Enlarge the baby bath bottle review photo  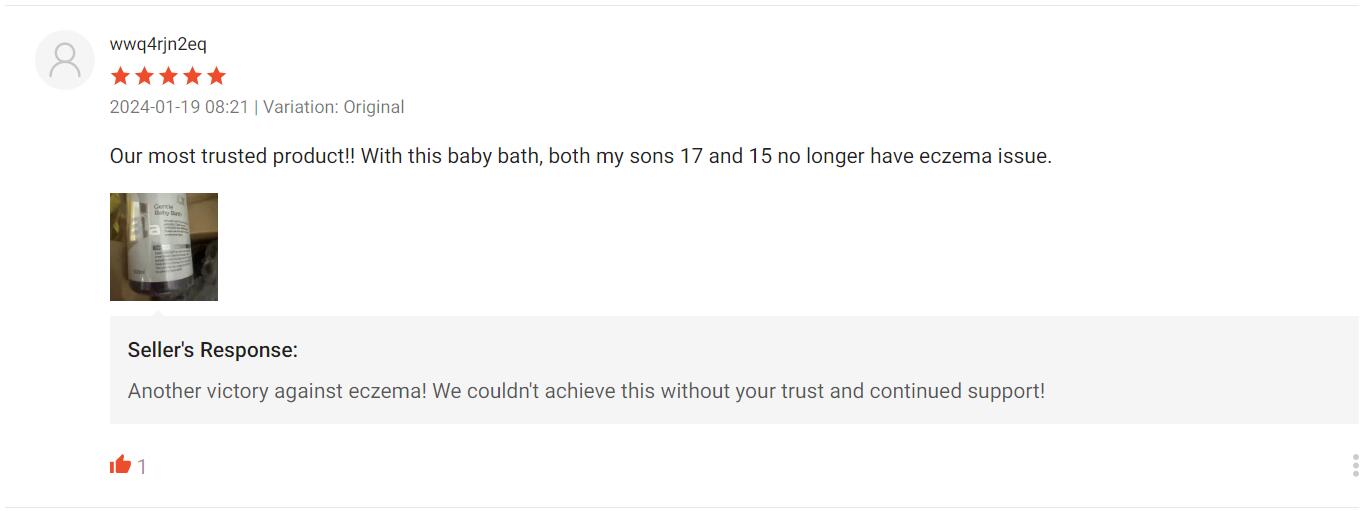point(164,247)
